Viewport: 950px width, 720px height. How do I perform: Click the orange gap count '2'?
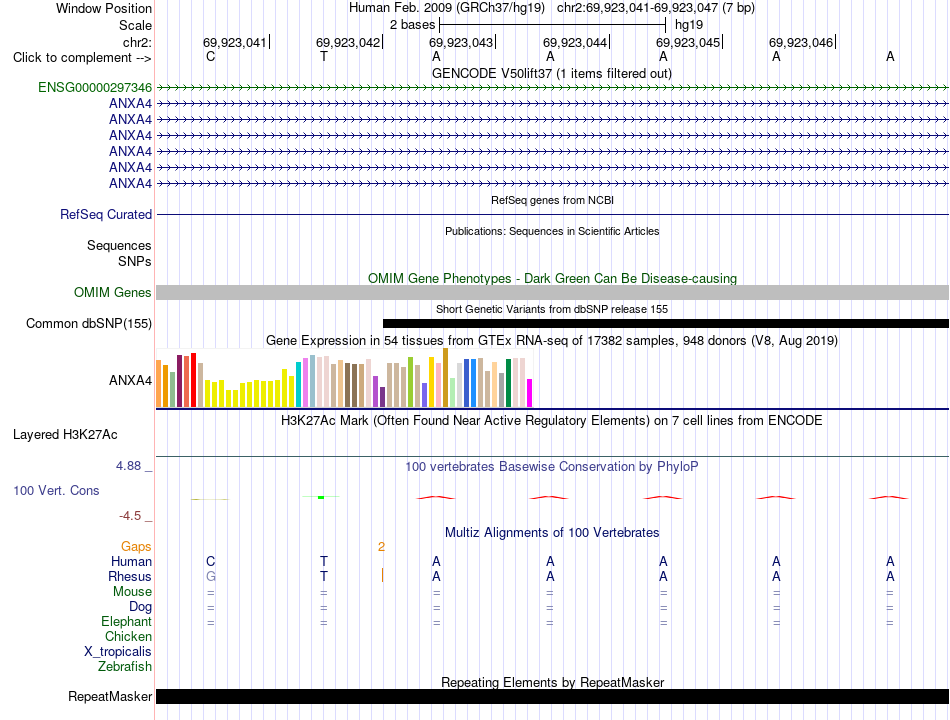pos(381,547)
